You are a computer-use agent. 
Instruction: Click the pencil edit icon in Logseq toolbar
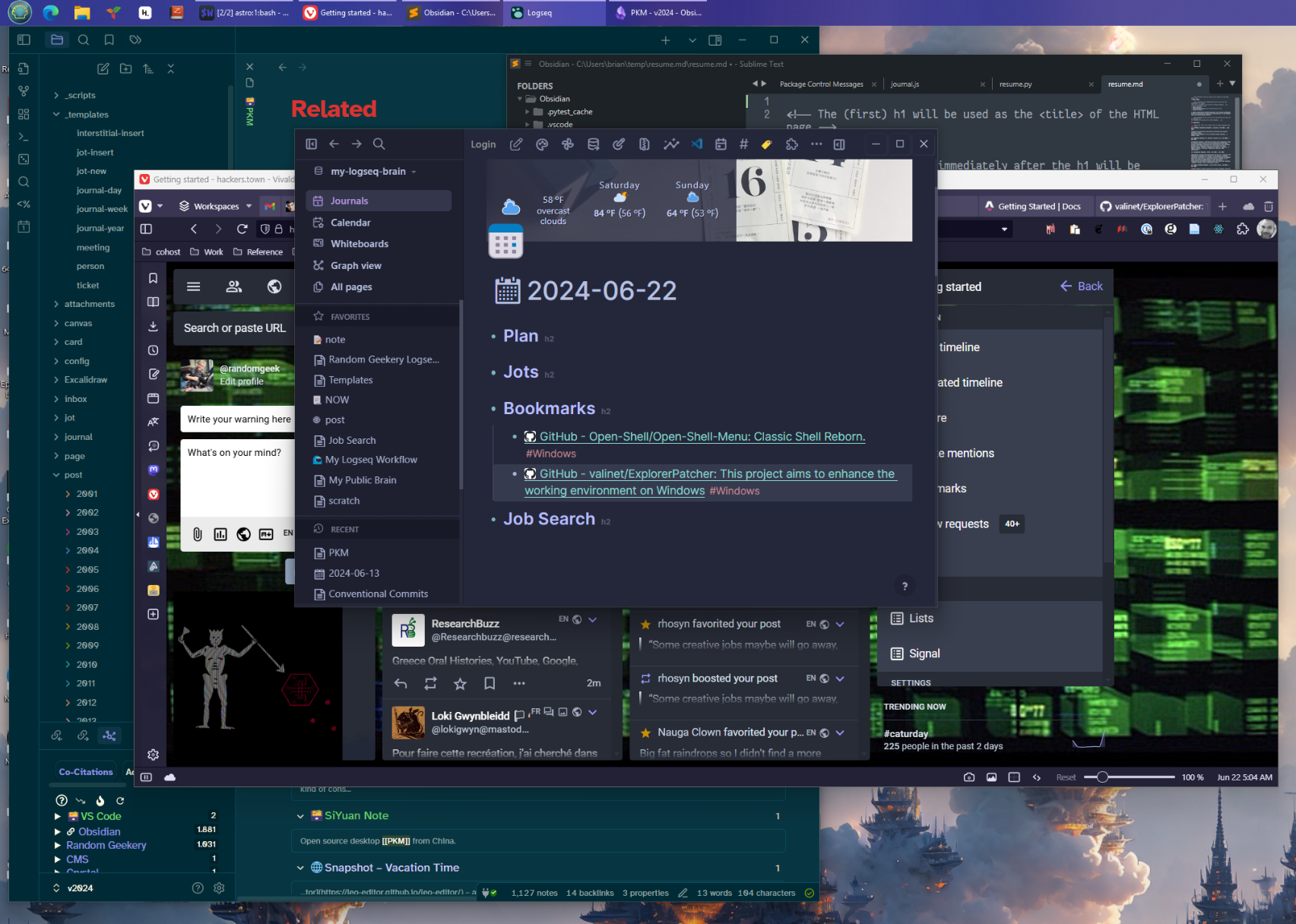[516, 144]
